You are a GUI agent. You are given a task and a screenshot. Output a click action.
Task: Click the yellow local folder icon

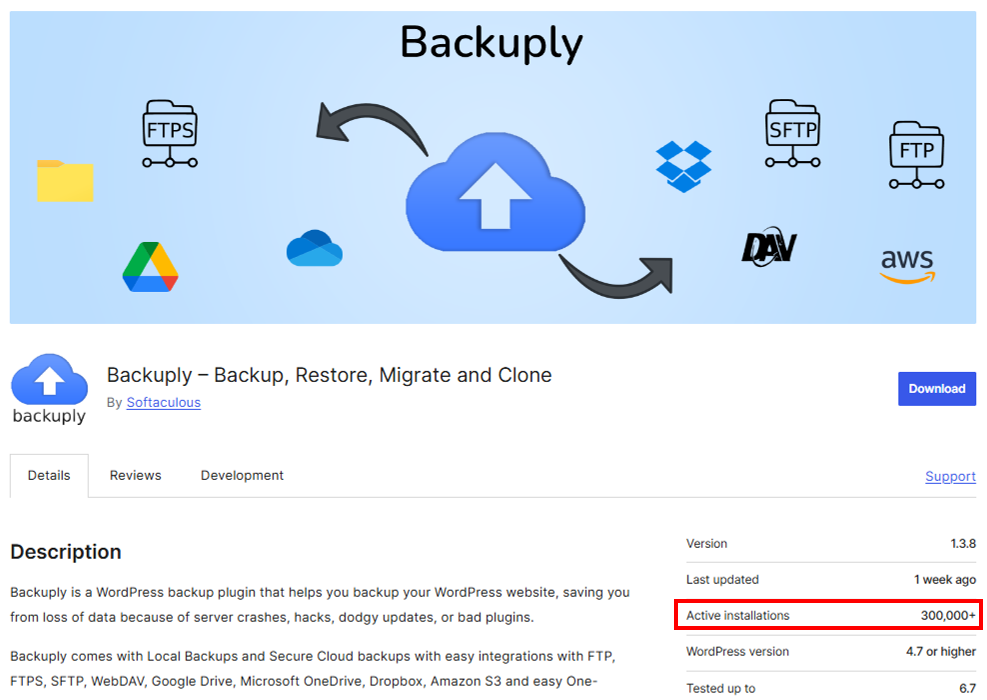64,182
